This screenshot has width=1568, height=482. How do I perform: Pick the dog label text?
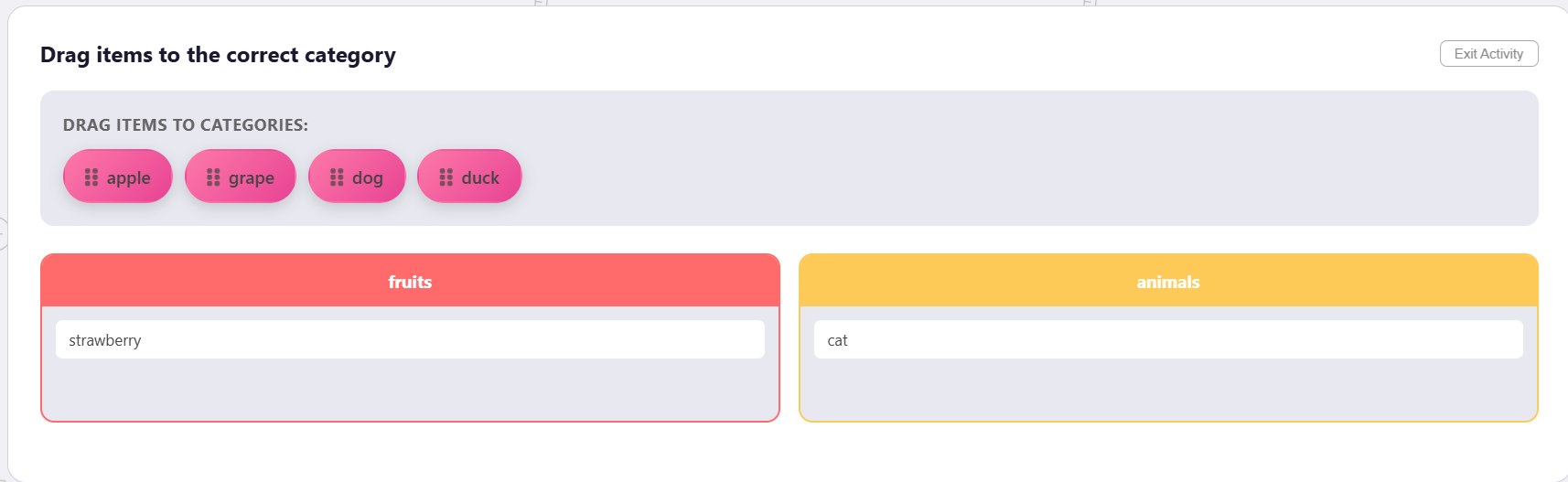click(x=367, y=177)
